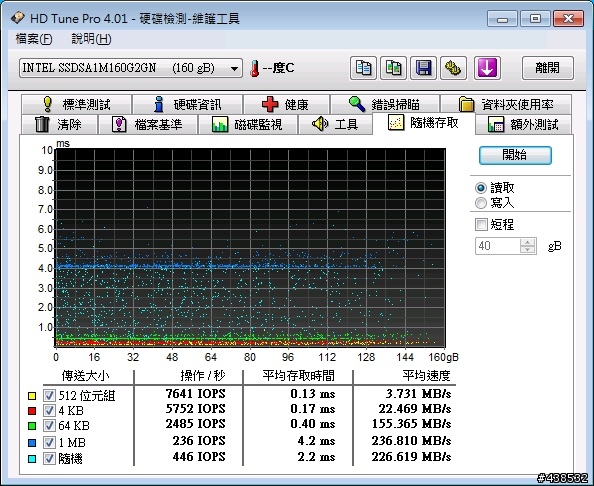Open the 說明(H) help menu

91,39
